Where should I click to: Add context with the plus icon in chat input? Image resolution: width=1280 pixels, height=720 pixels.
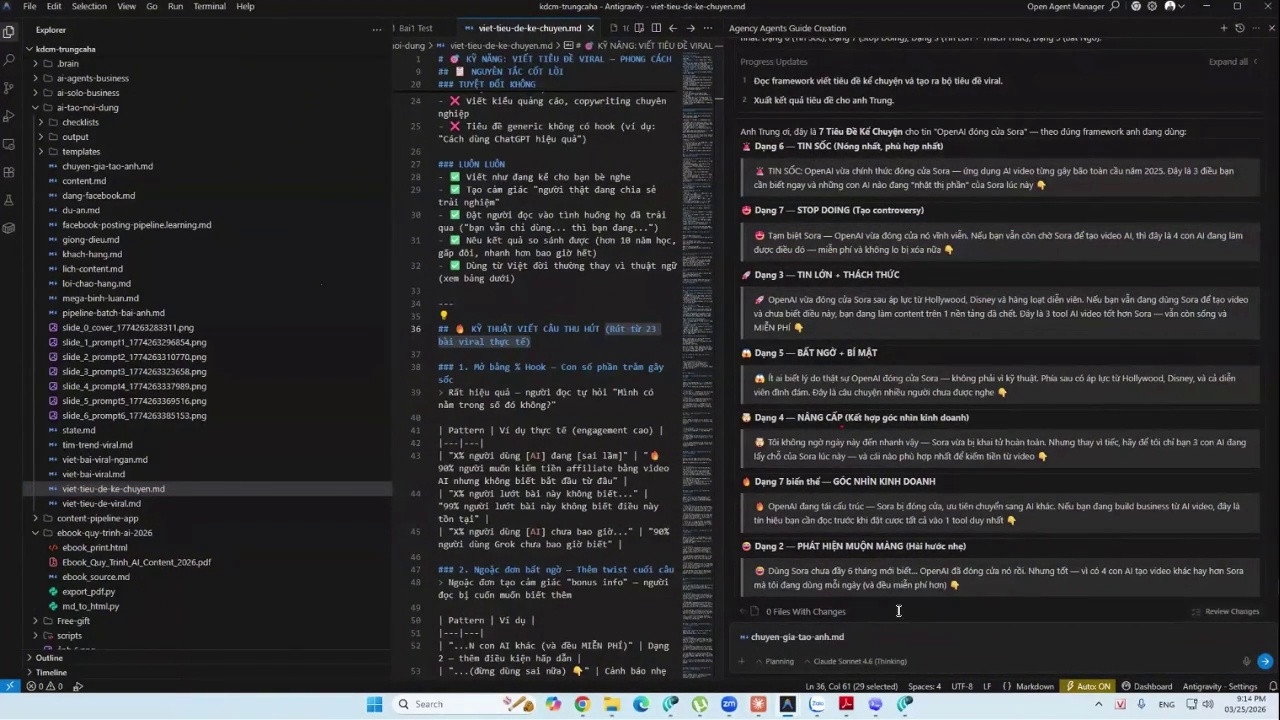[741, 661]
